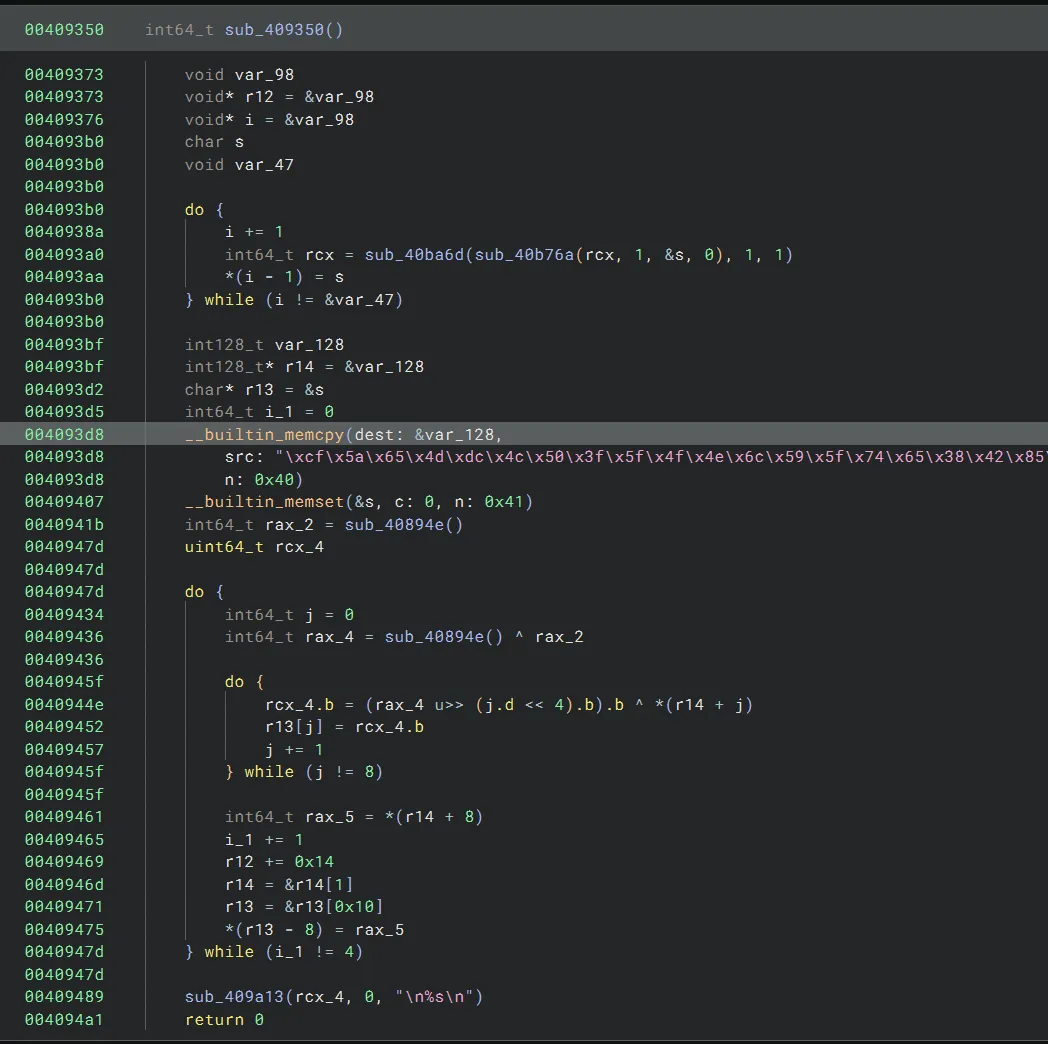
Task: Click the return 0 statement
Action: [x=224, y=1020]
